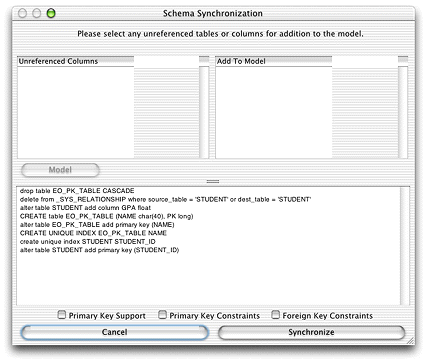Click the window resize grip corner

point(410,340)
